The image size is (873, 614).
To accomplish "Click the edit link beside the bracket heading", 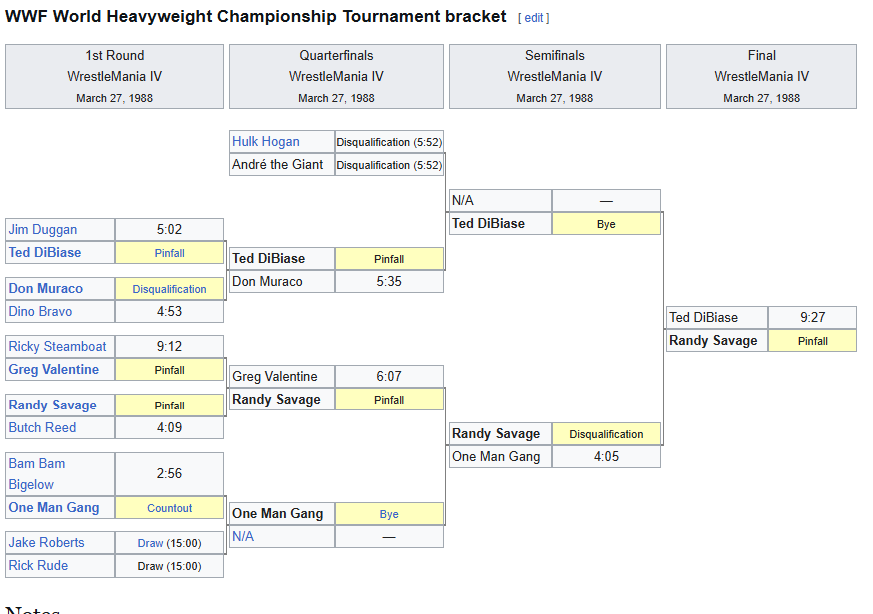I will point(533,18).
